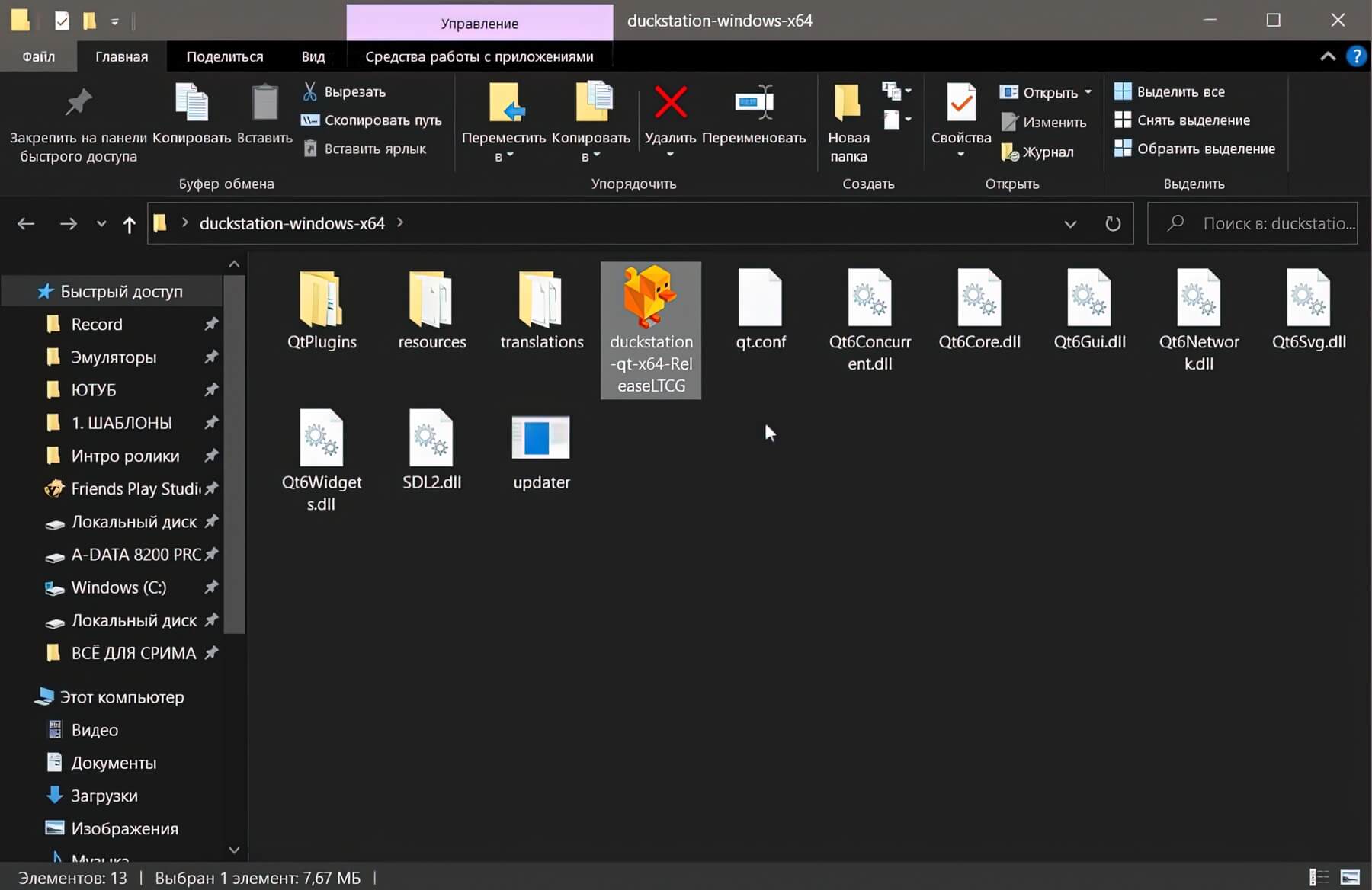Screen dimensions: 1372x890
Task: Select the qt.conf file
Action: [761, 310]
